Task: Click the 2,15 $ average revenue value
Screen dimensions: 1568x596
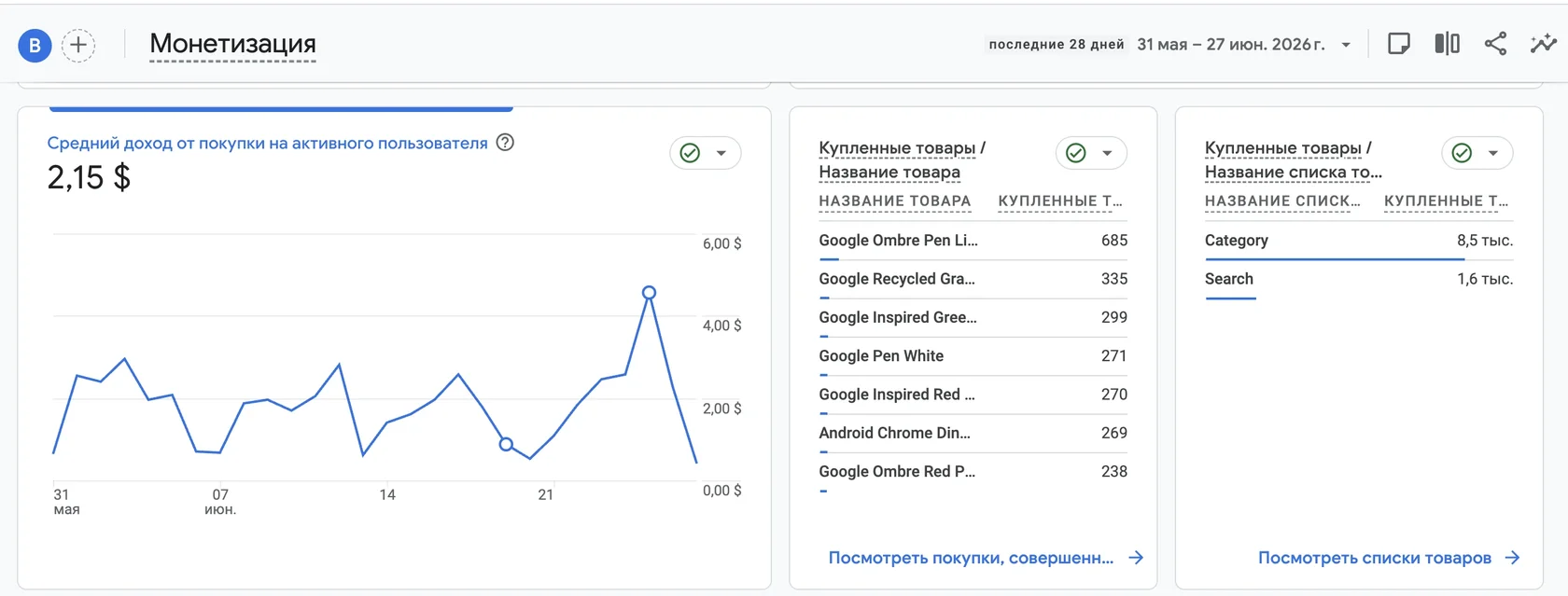Action: tap(89, 177)
